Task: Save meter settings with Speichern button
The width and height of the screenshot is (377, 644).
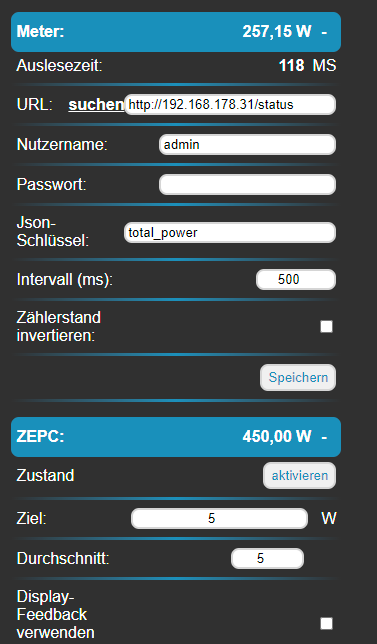Action: [298, 377]
